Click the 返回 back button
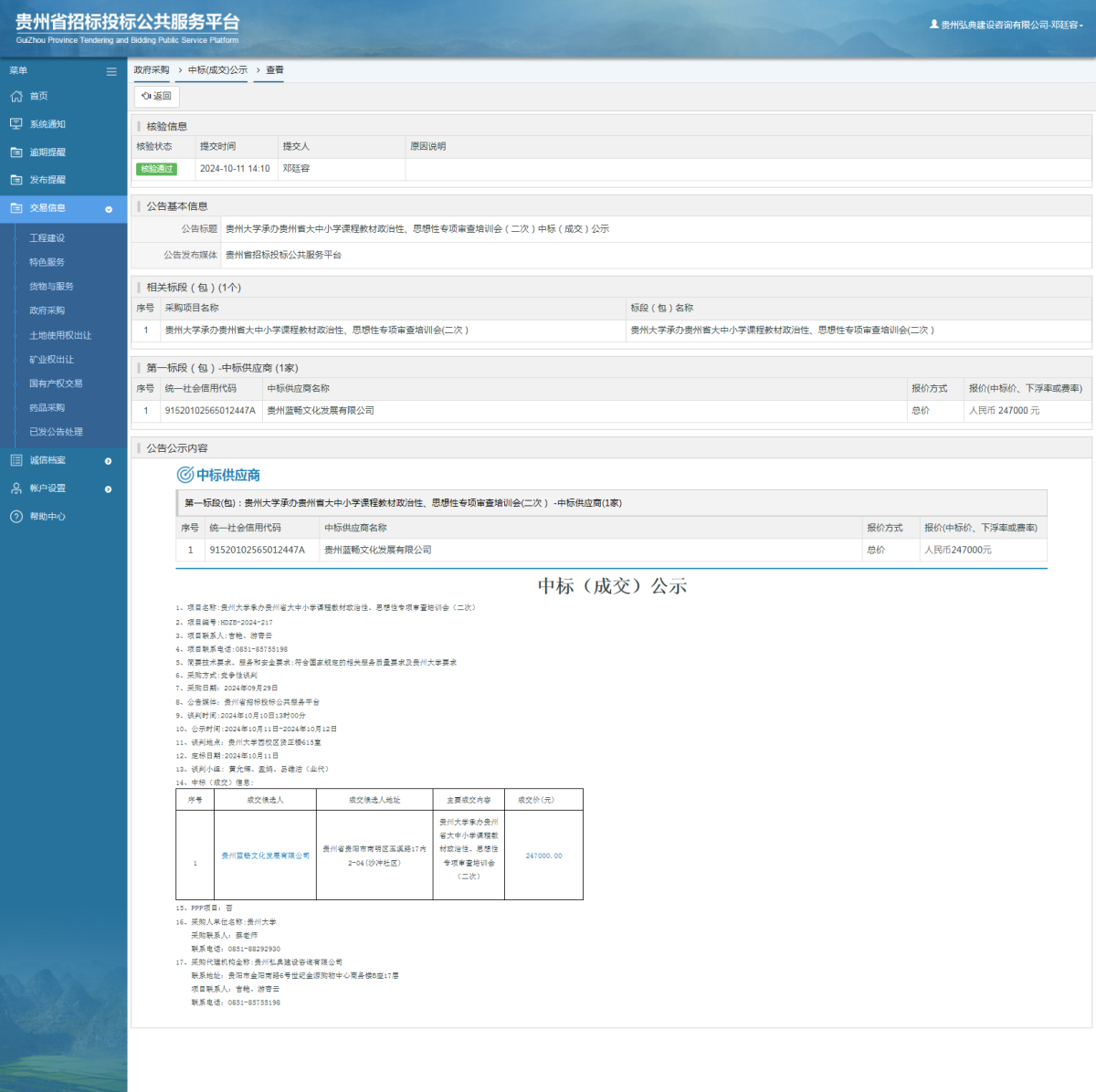Viewport: 1096px width, 1092px height. pyautogui.click(x=157, y=96)
